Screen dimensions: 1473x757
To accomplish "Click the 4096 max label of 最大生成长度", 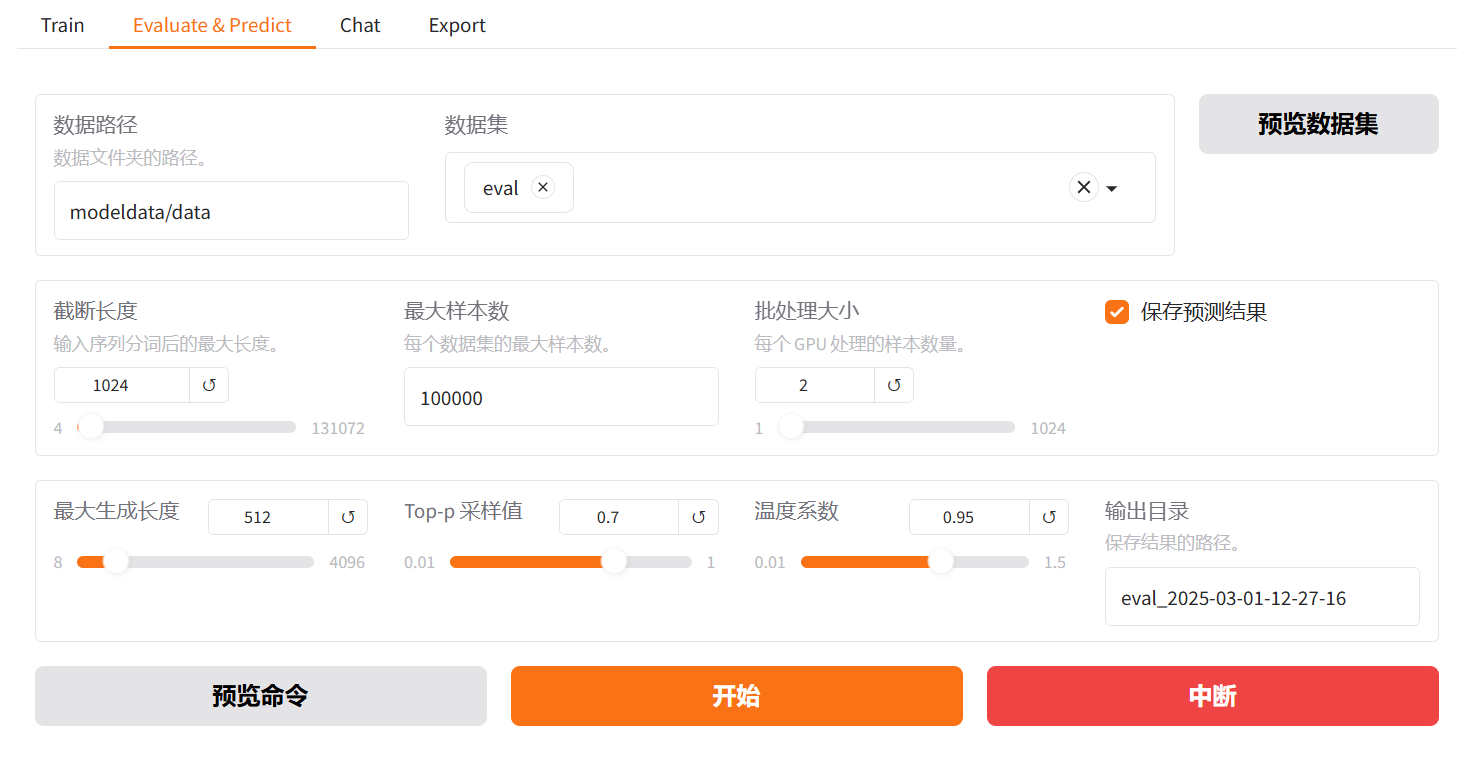I will pos(347,562).
